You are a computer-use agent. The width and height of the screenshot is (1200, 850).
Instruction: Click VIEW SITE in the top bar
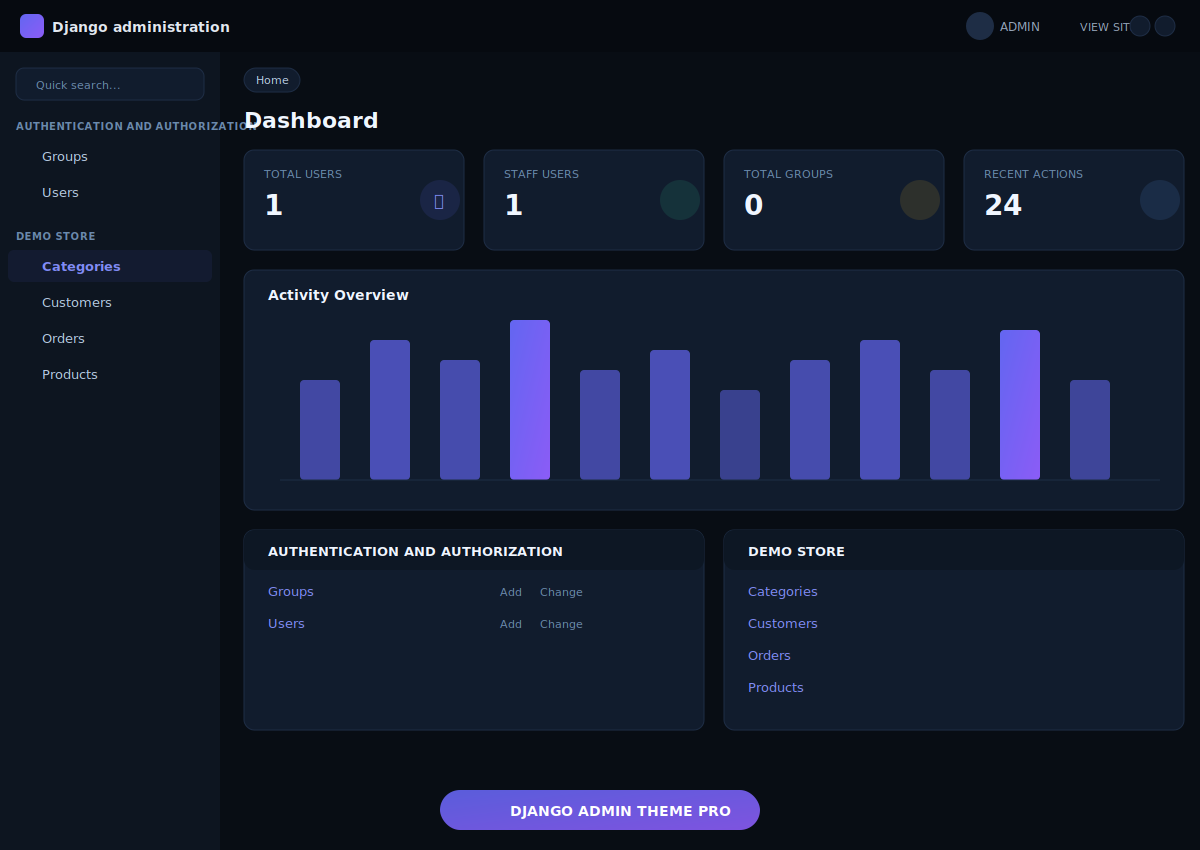click(x=1103, y=27)
